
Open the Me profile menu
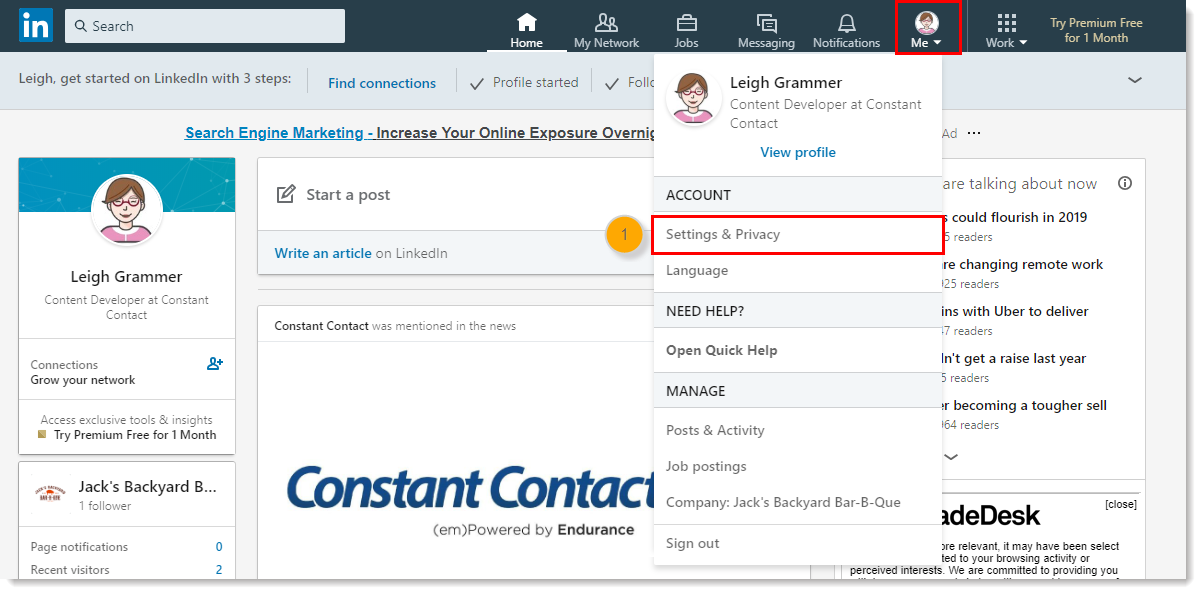927,29
